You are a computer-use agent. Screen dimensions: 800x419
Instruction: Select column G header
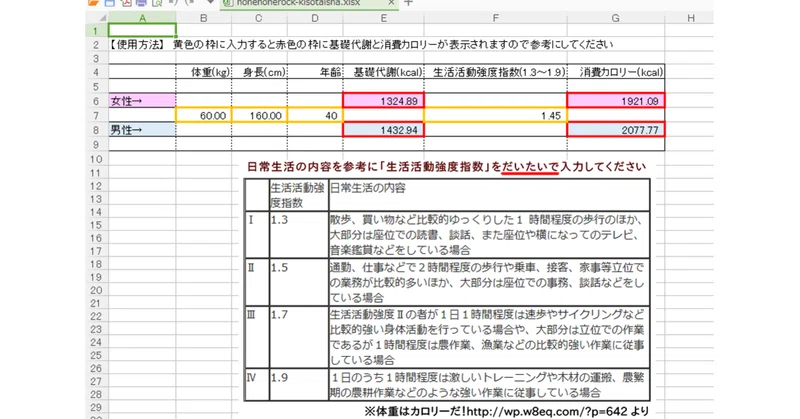(616, 18)
